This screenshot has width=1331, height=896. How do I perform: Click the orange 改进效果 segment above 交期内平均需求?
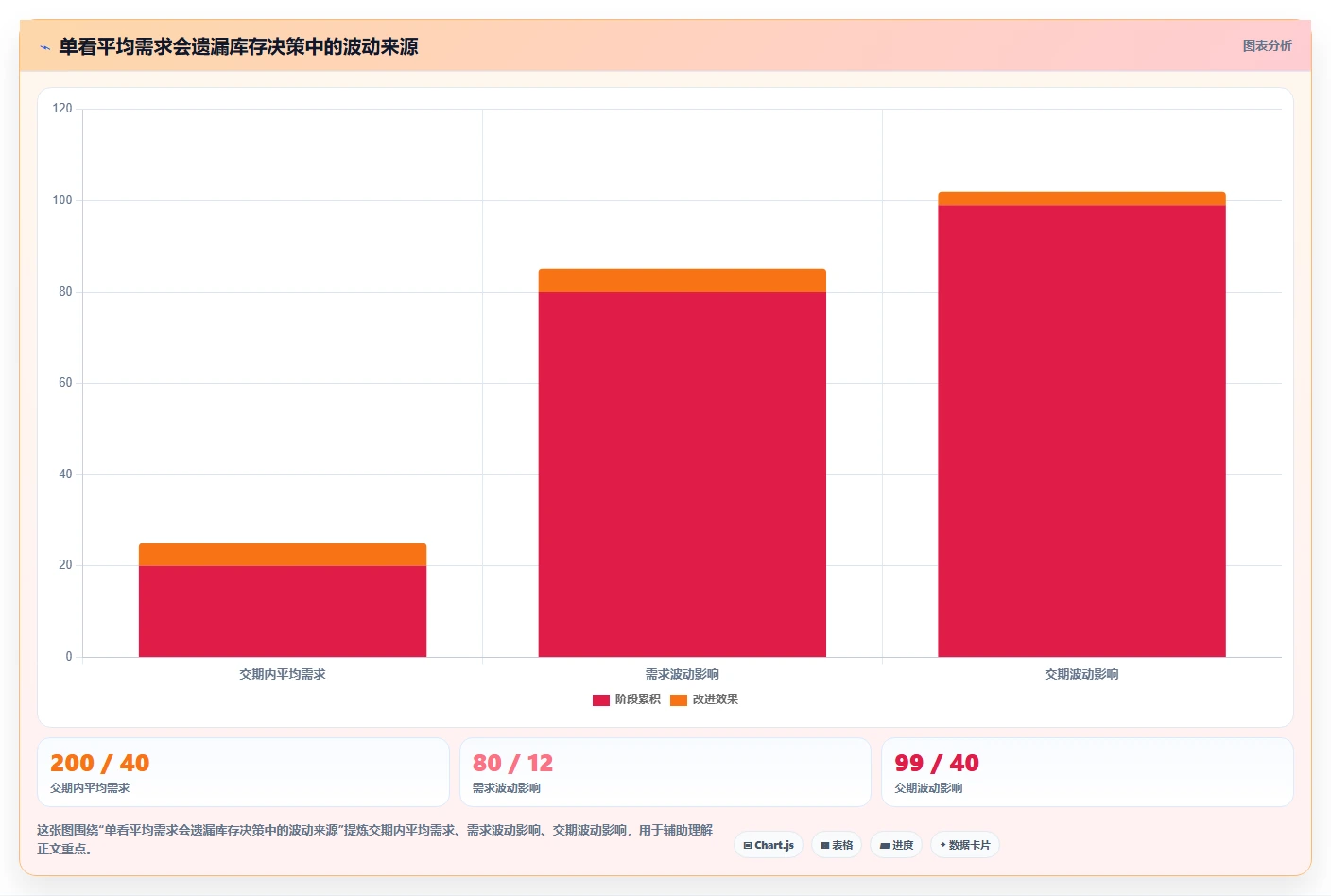[283, 555]
